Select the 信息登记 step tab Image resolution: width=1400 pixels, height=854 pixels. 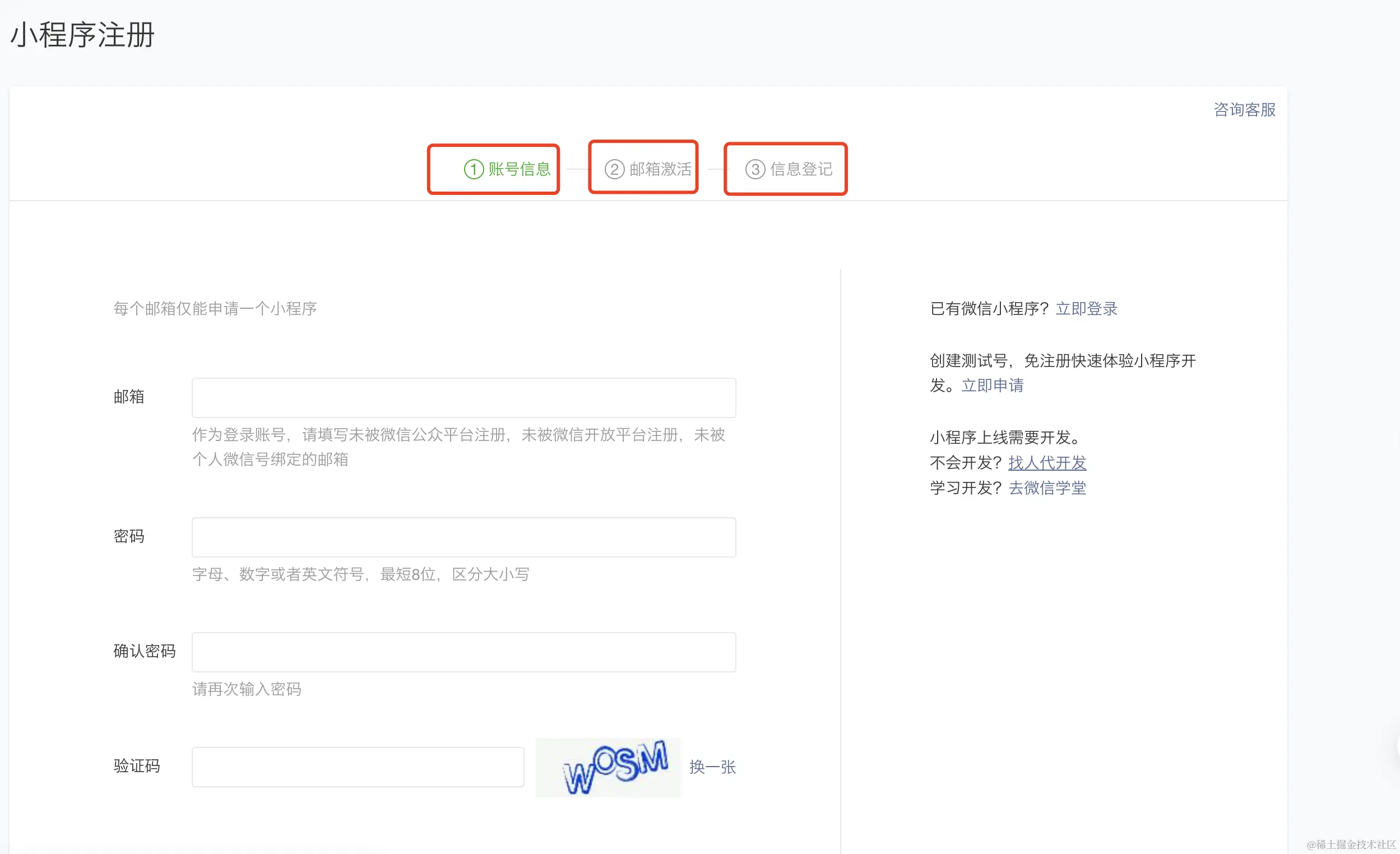[x=800, y=169]
